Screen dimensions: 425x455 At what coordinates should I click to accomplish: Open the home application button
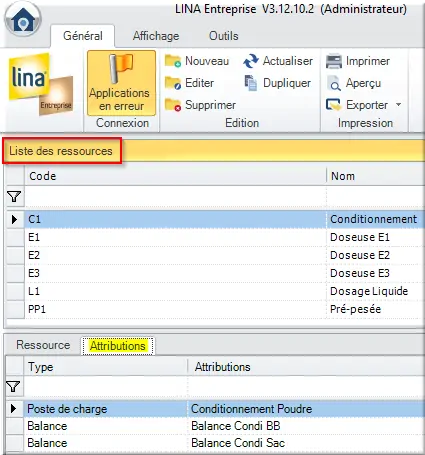pos(23,19)
